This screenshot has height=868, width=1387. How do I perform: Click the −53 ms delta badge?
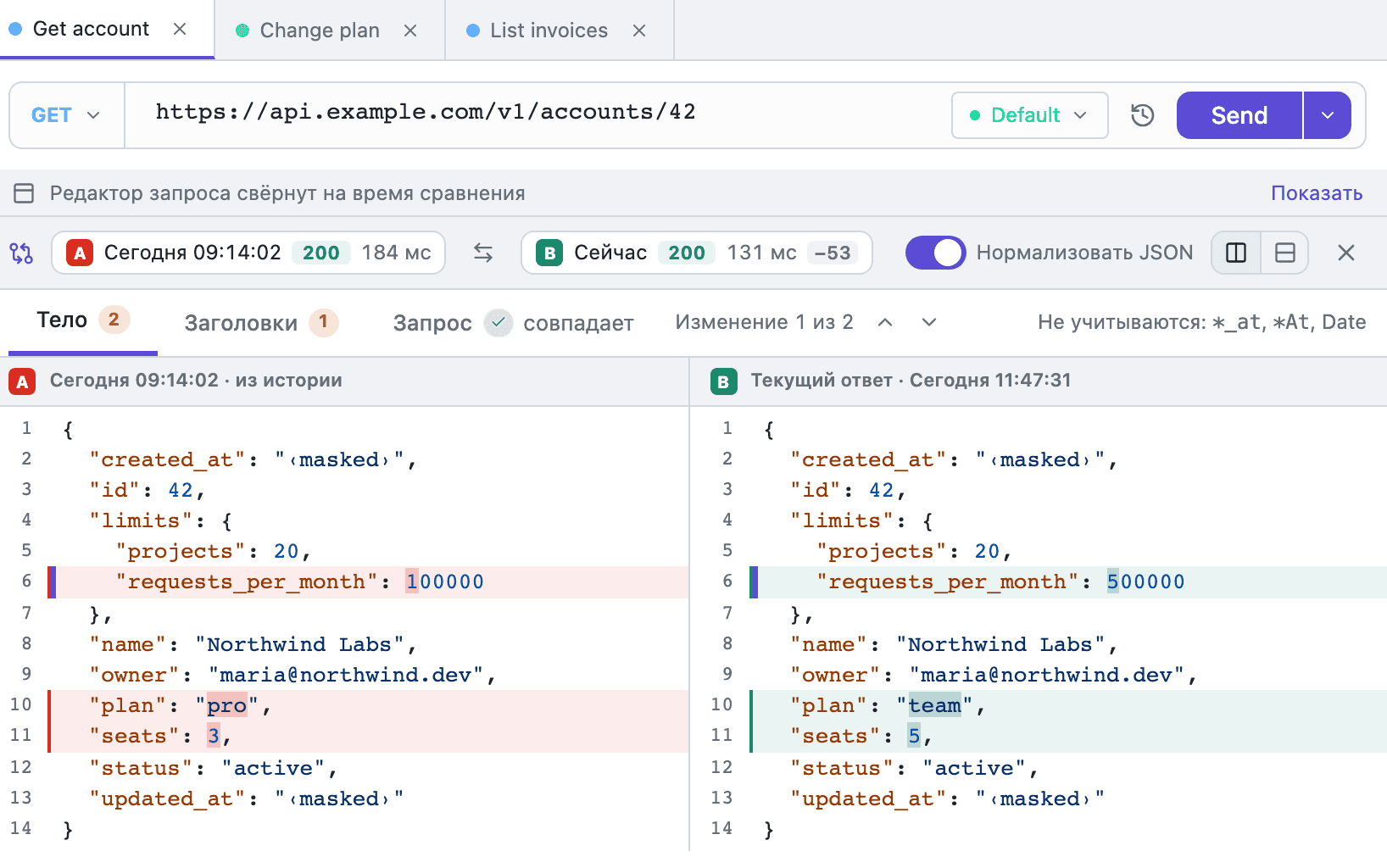pyautogui.click(x=832, y=253)
